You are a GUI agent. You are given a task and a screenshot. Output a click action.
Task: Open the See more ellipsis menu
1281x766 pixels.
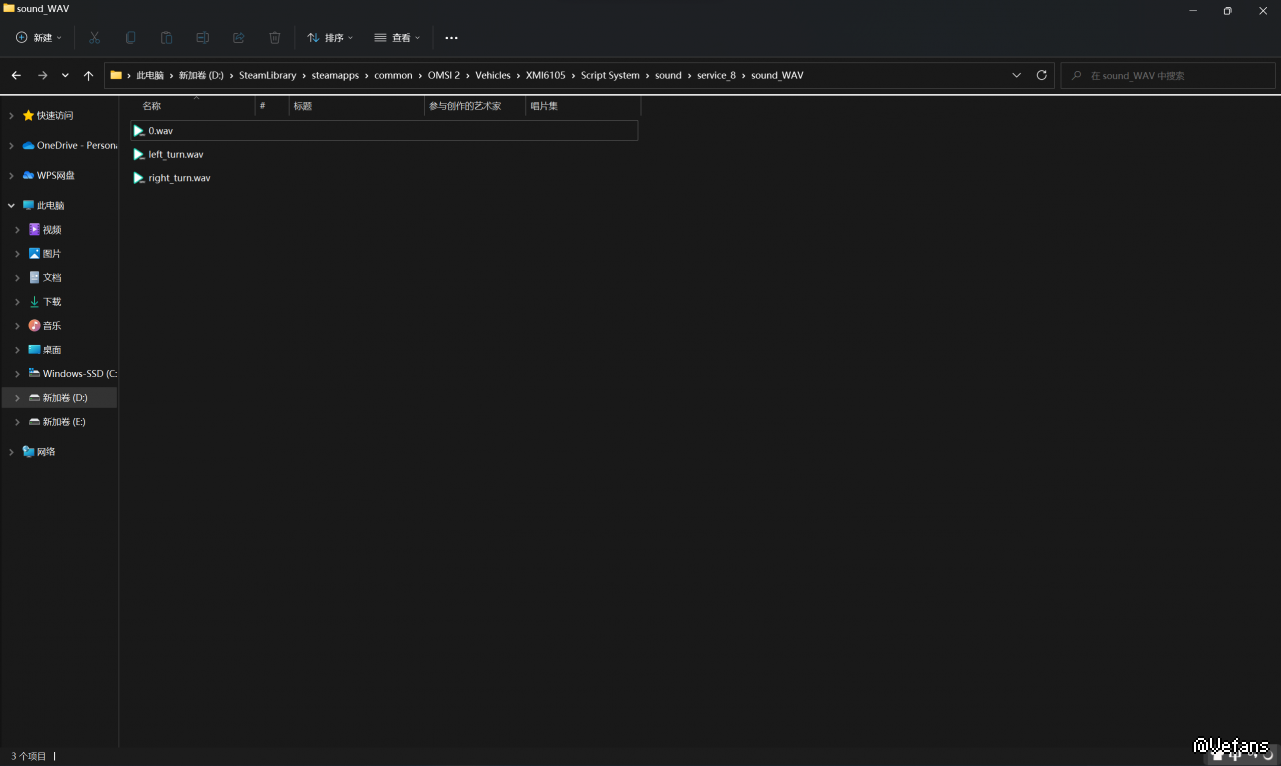click(x=451, y=38)
